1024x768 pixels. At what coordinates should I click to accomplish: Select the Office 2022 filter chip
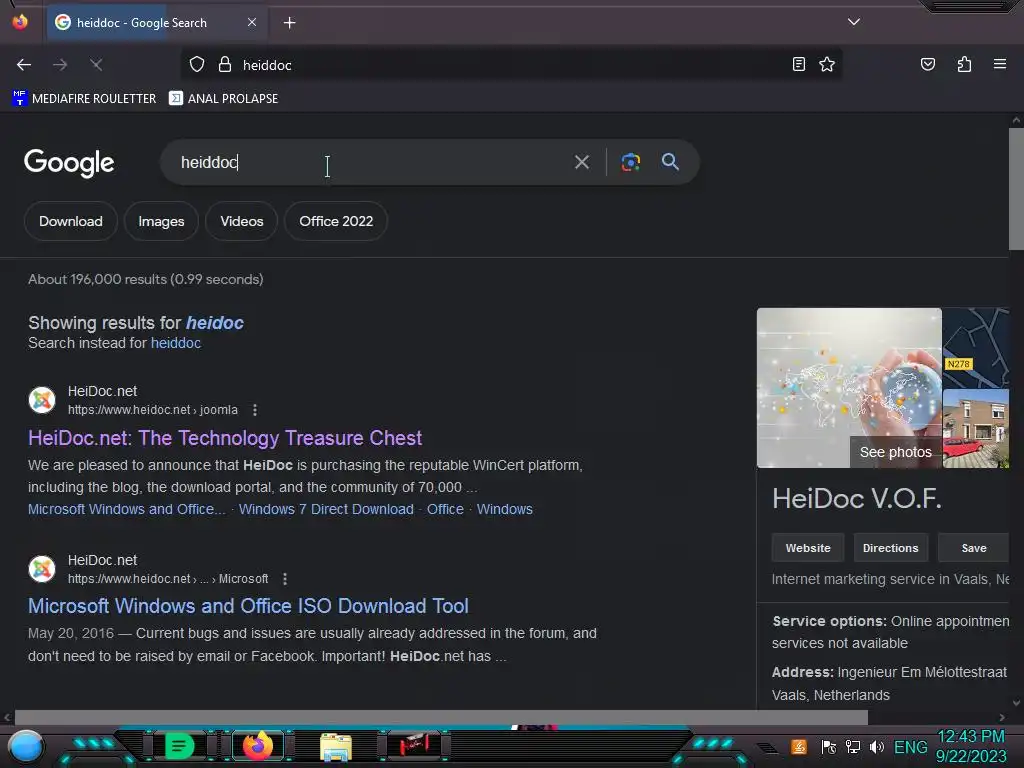(x=336, y=221)
